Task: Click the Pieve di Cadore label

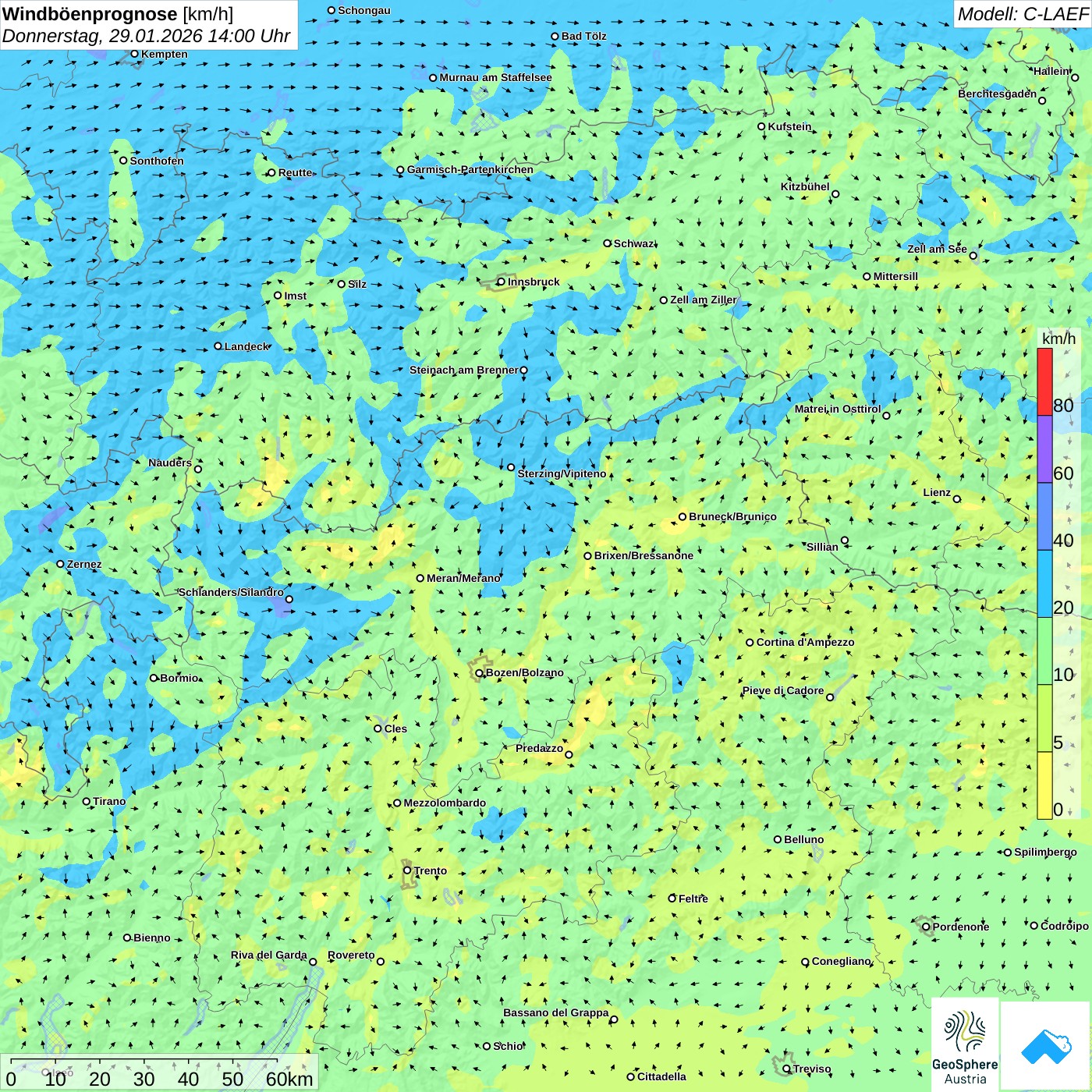Action: [783, 690]
